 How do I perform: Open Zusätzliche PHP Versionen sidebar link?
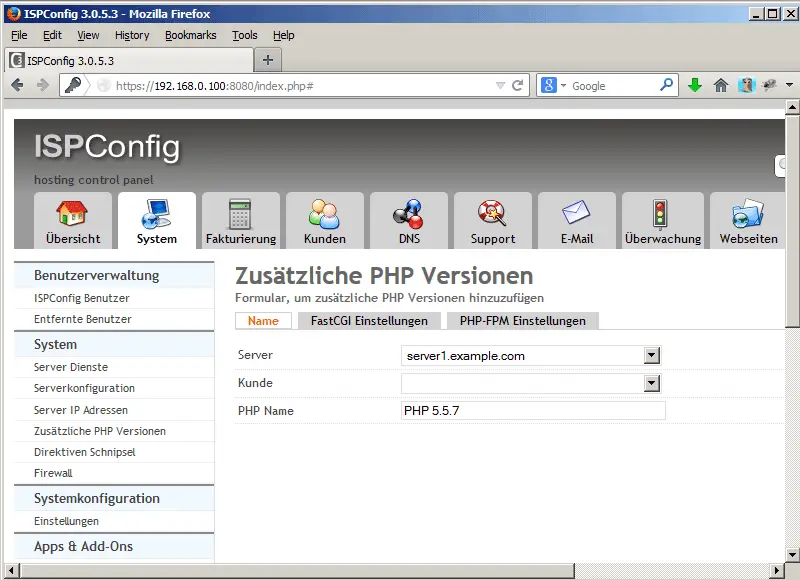pyautogui.click(x=100, y=431)
